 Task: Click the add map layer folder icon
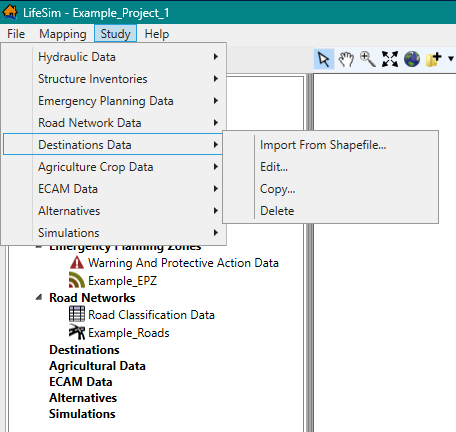pyautogui.click(x=434, y=59)
